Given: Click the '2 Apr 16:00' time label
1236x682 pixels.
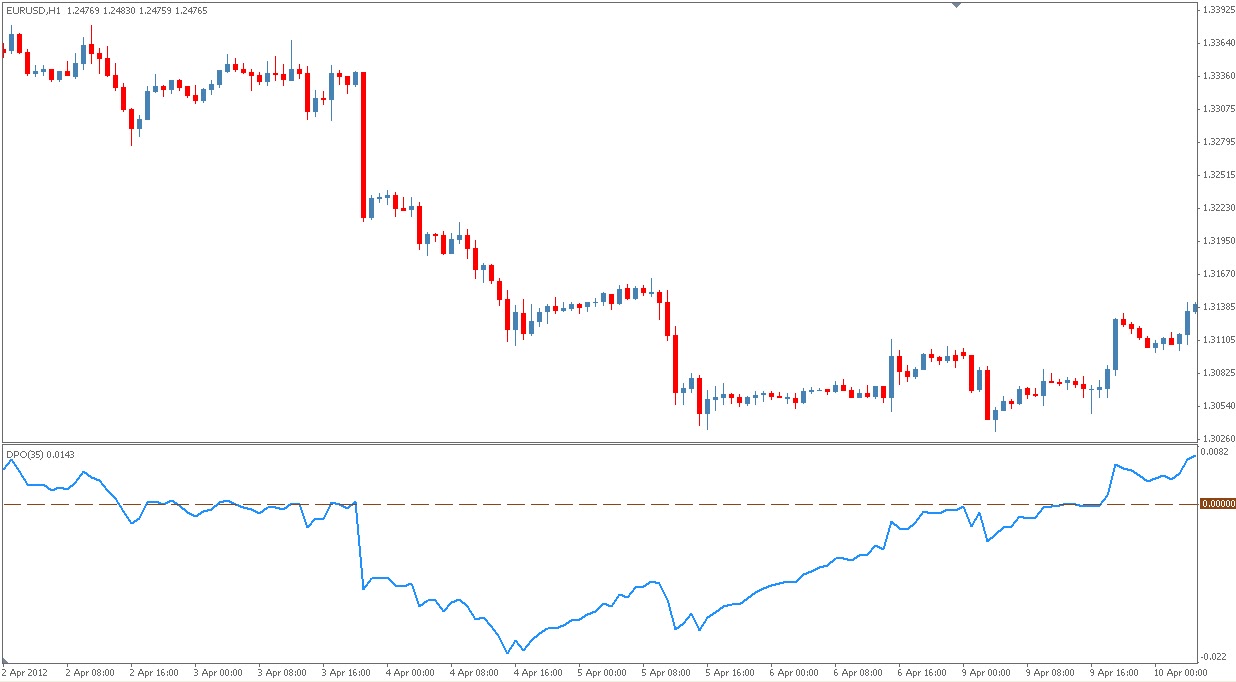Looking at the screenshot, I should [x=155, y=673].
